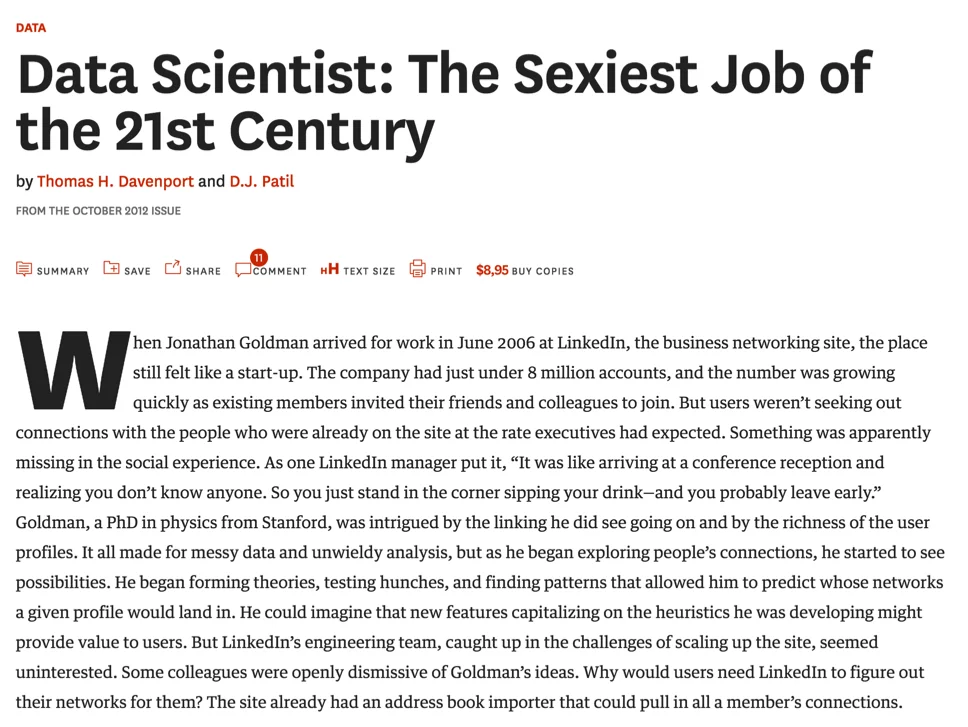Viewport: 968px width, 727px height.
Task: Visit Thomas H. Davenport's author page
Action: click(x=115, y=181)
